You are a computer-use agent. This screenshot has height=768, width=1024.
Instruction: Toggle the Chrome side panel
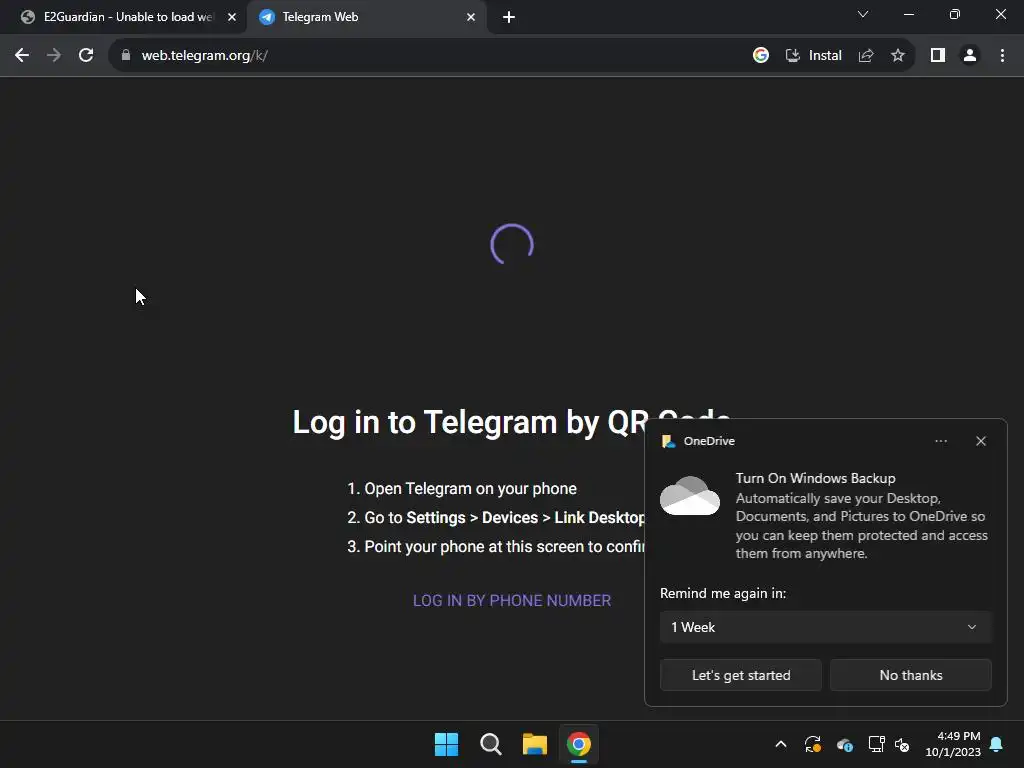tap(938, 56)
